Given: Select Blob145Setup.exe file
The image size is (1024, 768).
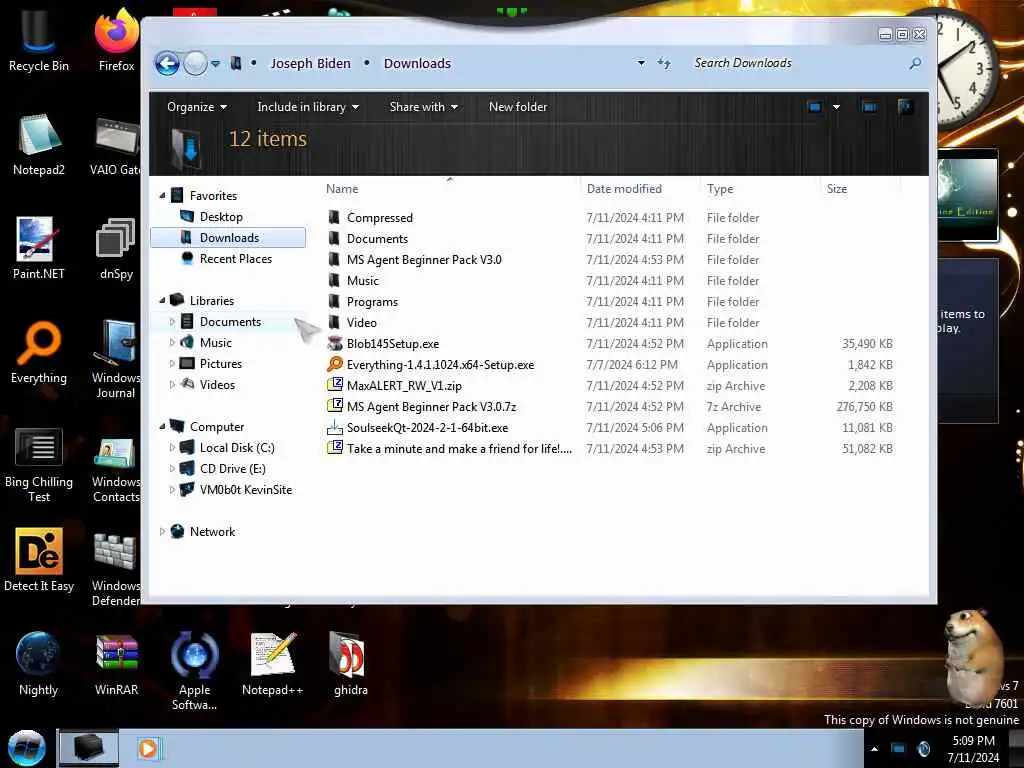Looking at the screenshot, I should (x=392, y=344).
